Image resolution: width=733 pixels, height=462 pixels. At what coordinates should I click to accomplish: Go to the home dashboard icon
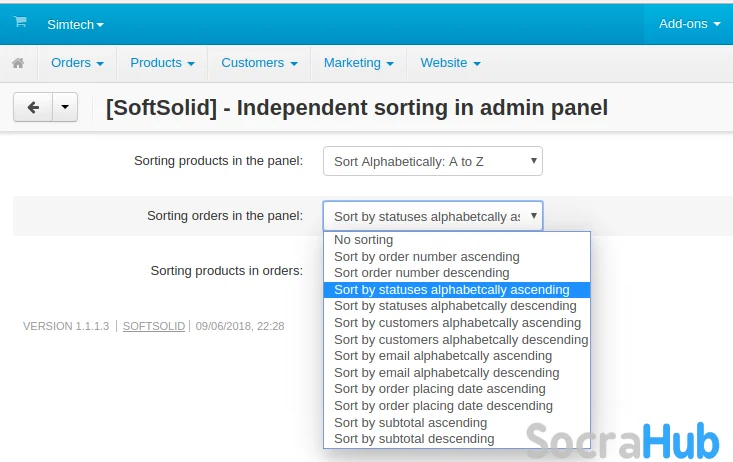click(x=18, y=63)
